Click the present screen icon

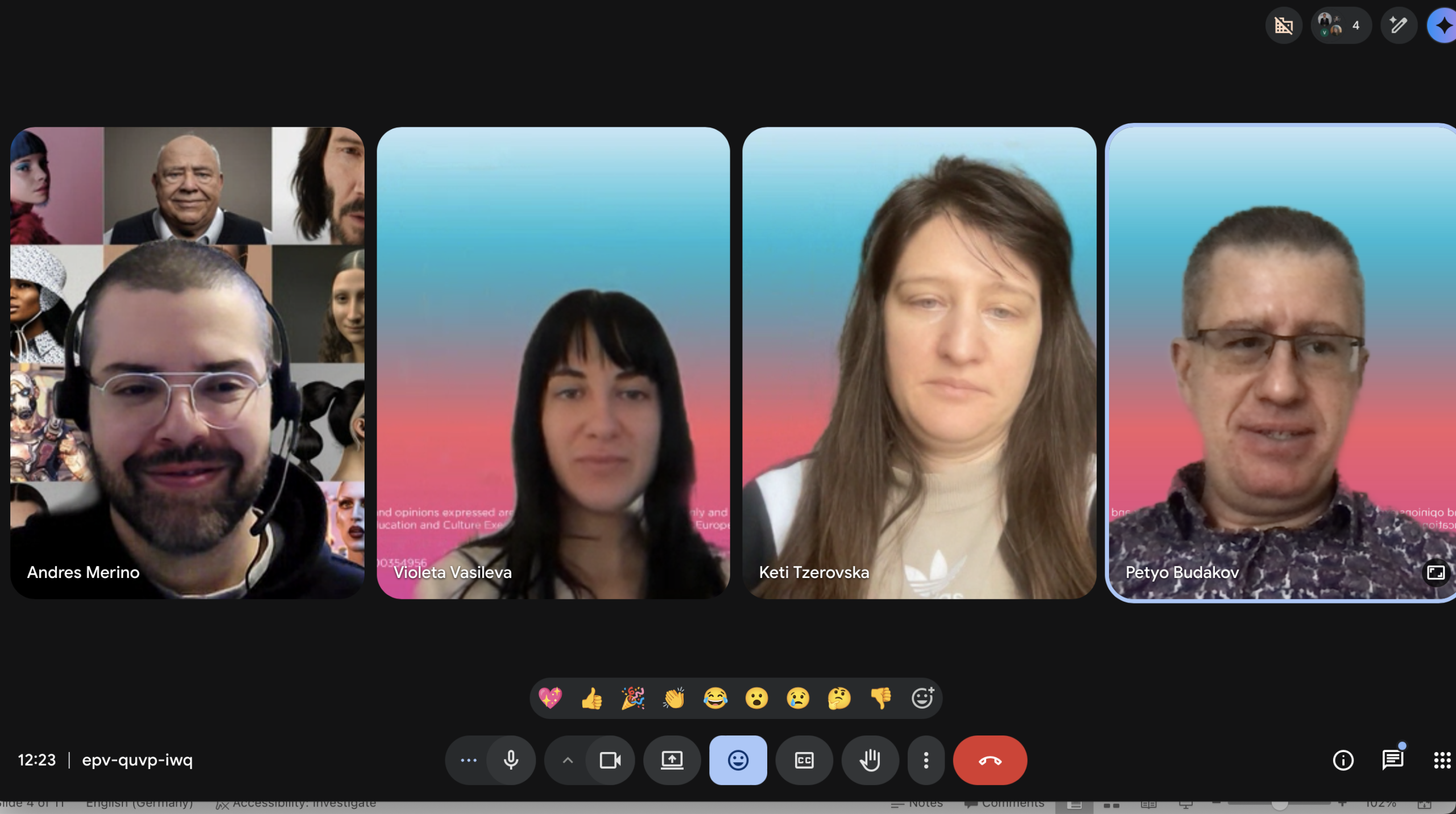pyautogui.click(x=672, y=760)
